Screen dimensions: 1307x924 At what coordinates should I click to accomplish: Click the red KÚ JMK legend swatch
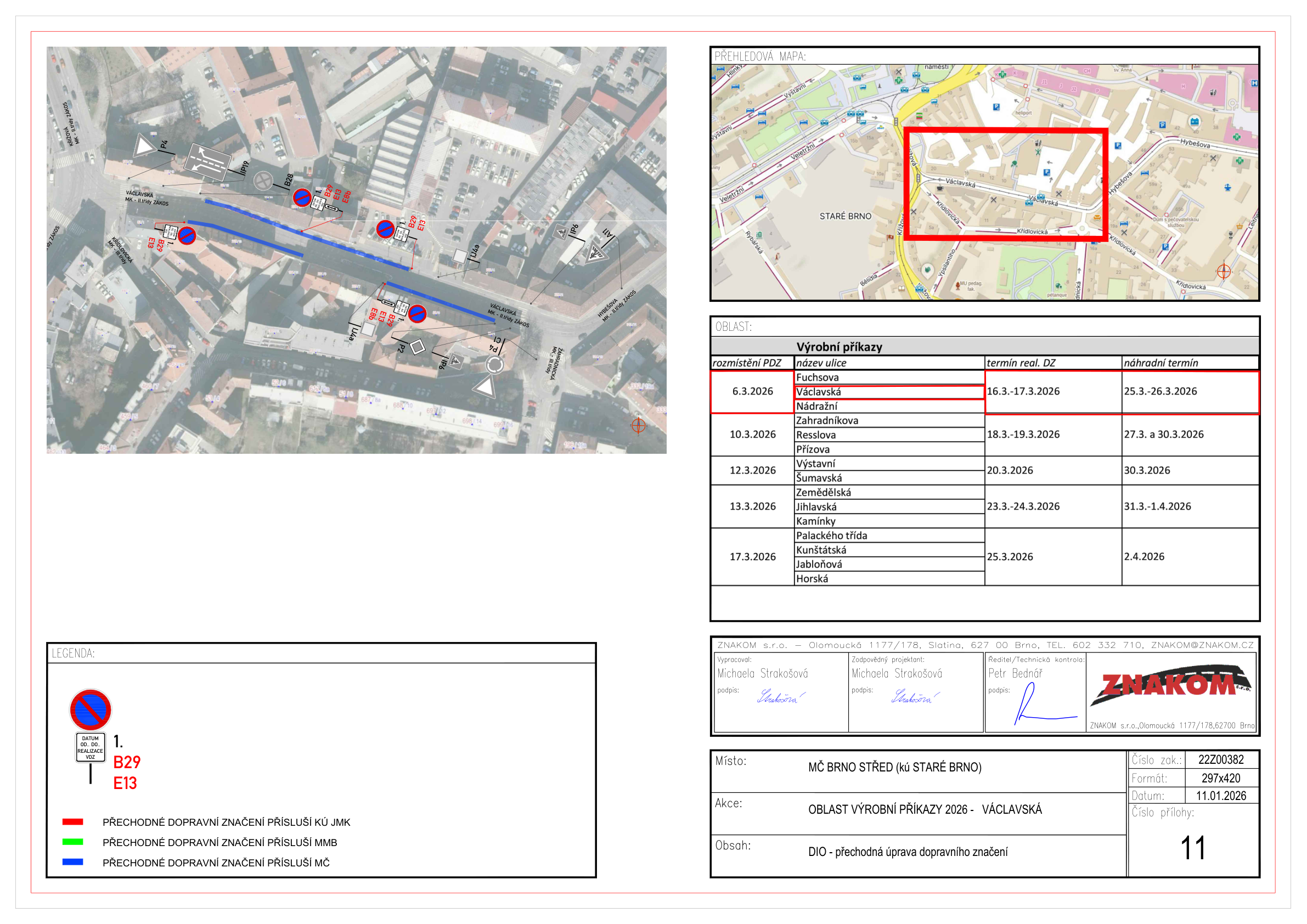pyautogui.click(x=73, y=821)
